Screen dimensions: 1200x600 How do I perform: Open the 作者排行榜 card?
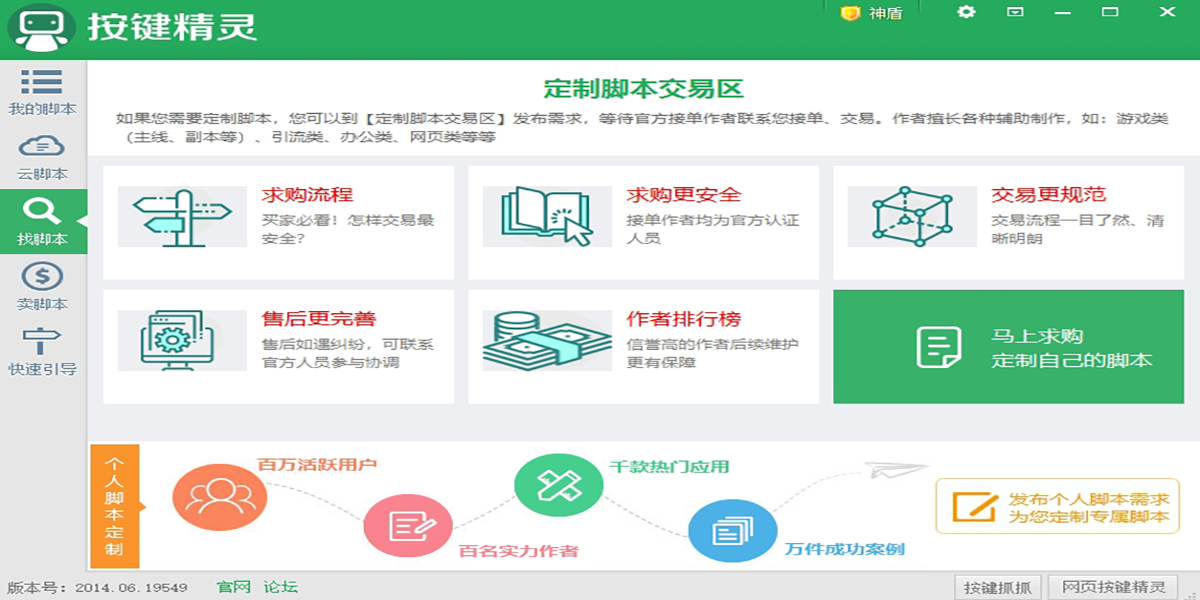(643, 346)
